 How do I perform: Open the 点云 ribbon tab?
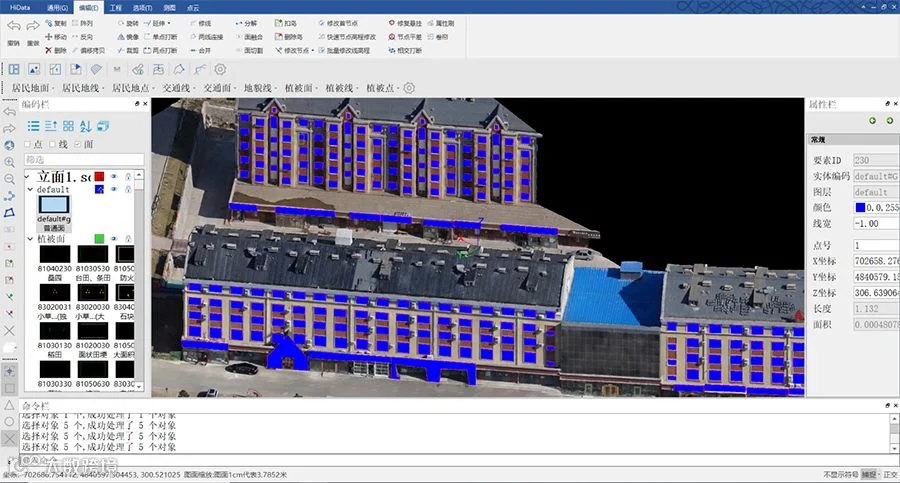[x=193, y=7]
